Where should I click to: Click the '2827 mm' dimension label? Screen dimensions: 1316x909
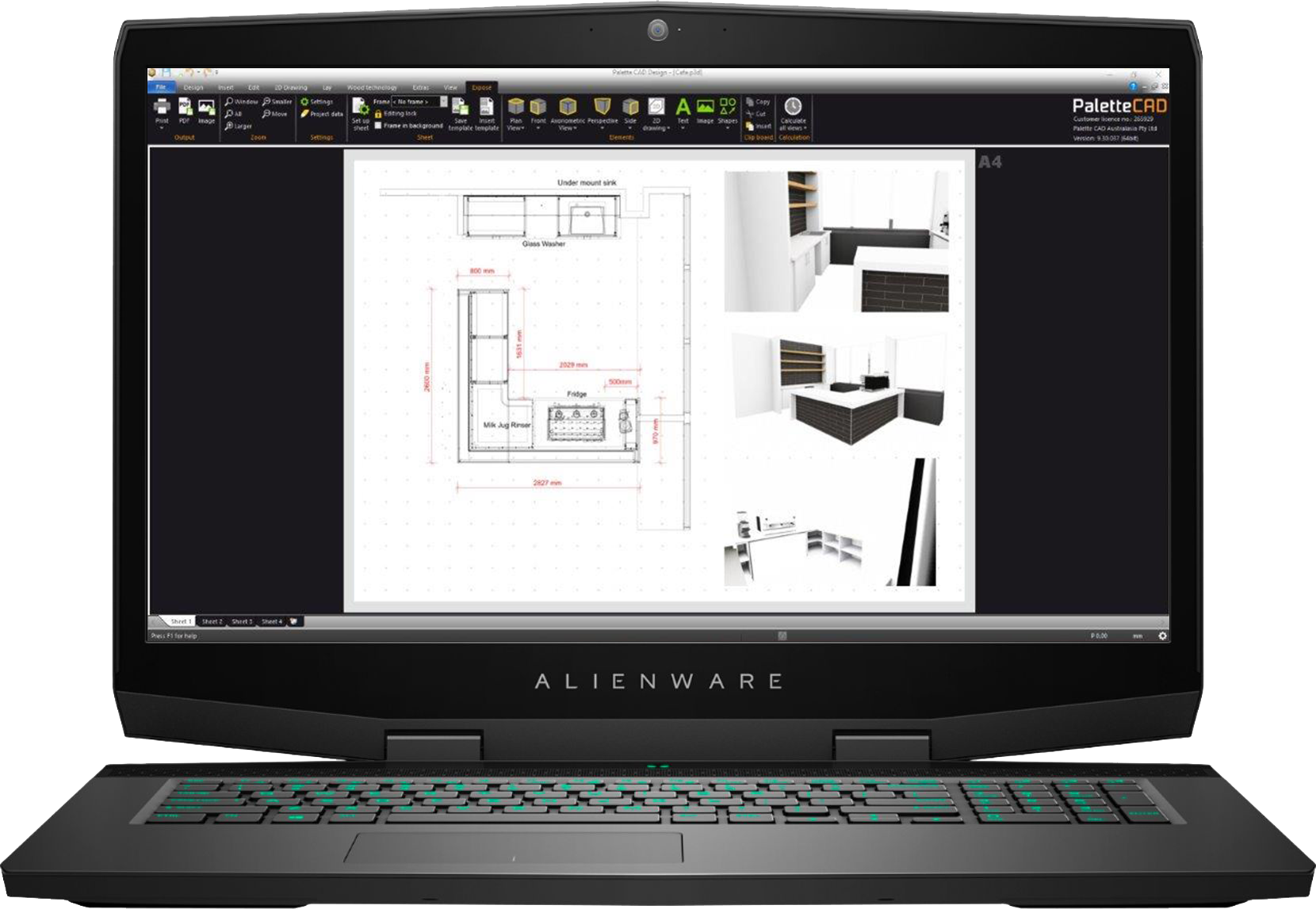pyautogui.click(x=547, y=483)
